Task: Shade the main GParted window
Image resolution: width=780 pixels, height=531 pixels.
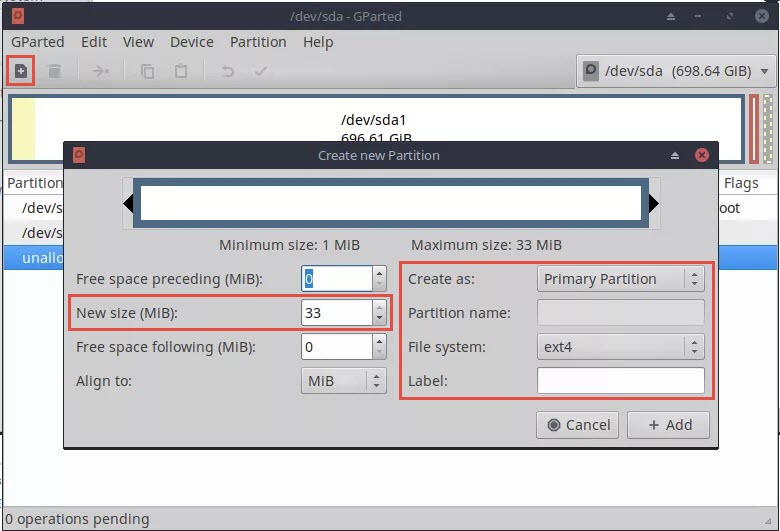Action: pos(671,16)
